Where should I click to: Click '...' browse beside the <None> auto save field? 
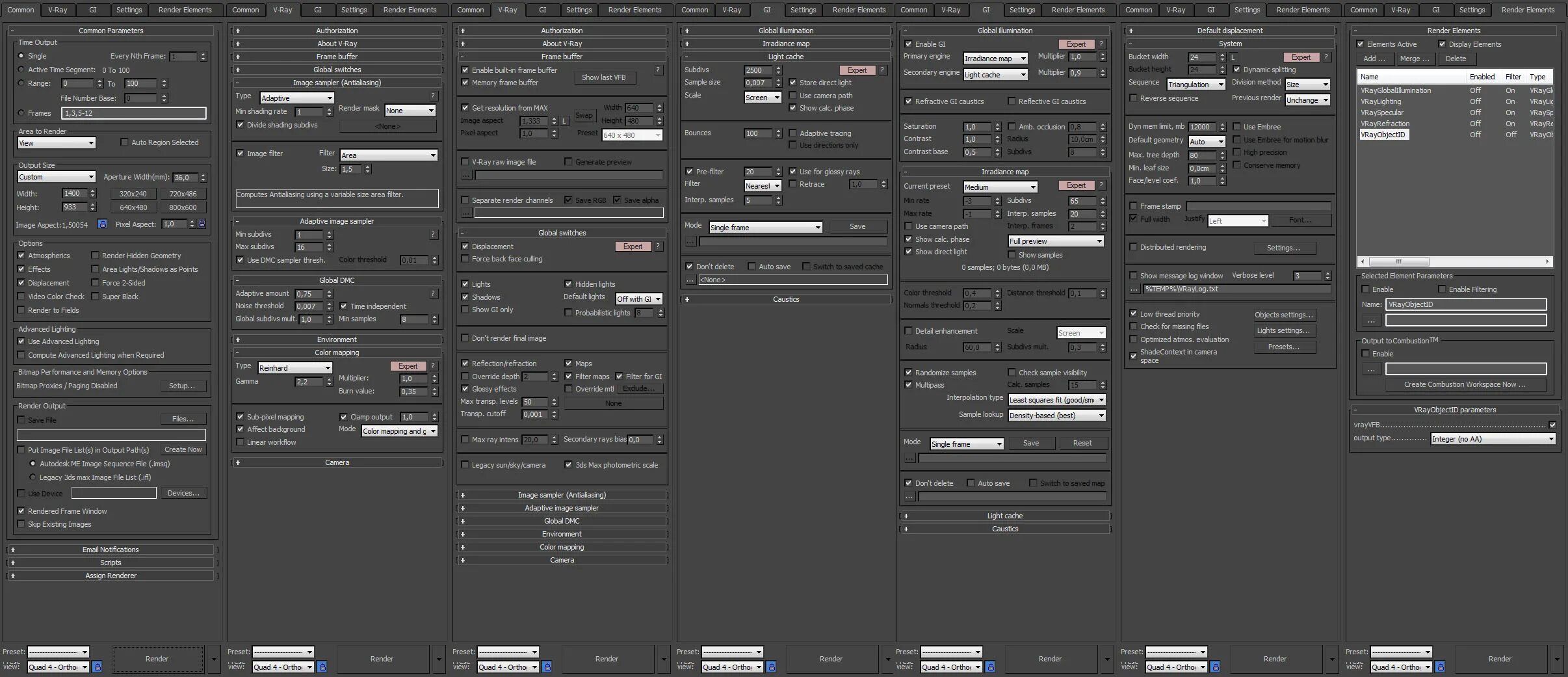[x=690, y=280]
